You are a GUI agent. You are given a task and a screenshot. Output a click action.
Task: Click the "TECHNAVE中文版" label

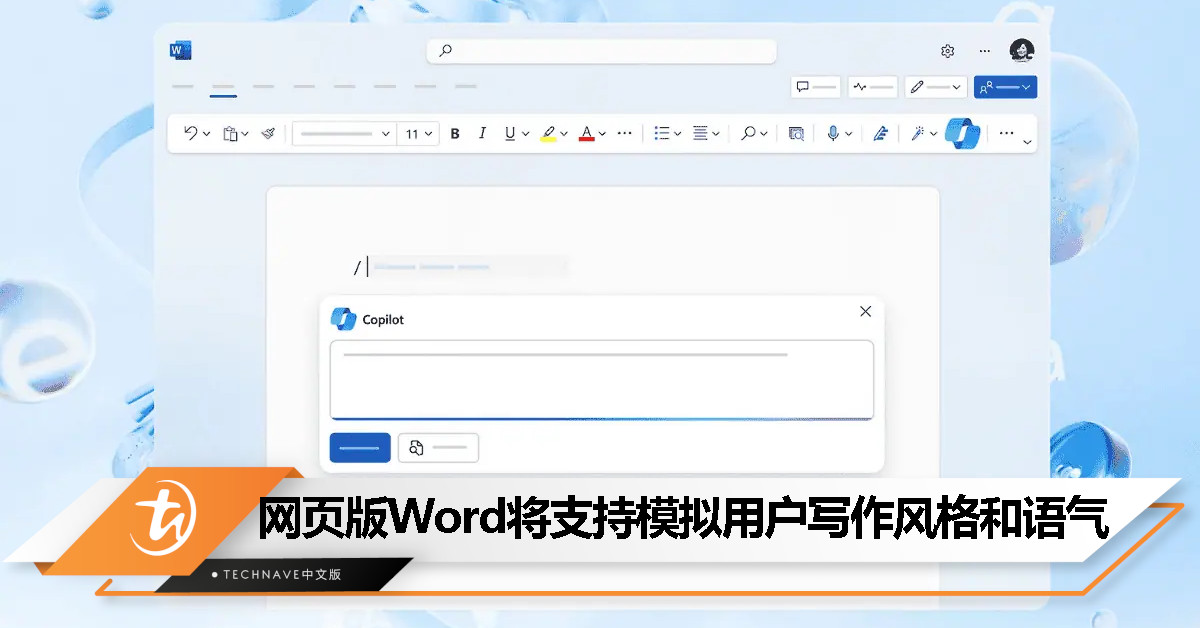[282, 575]
